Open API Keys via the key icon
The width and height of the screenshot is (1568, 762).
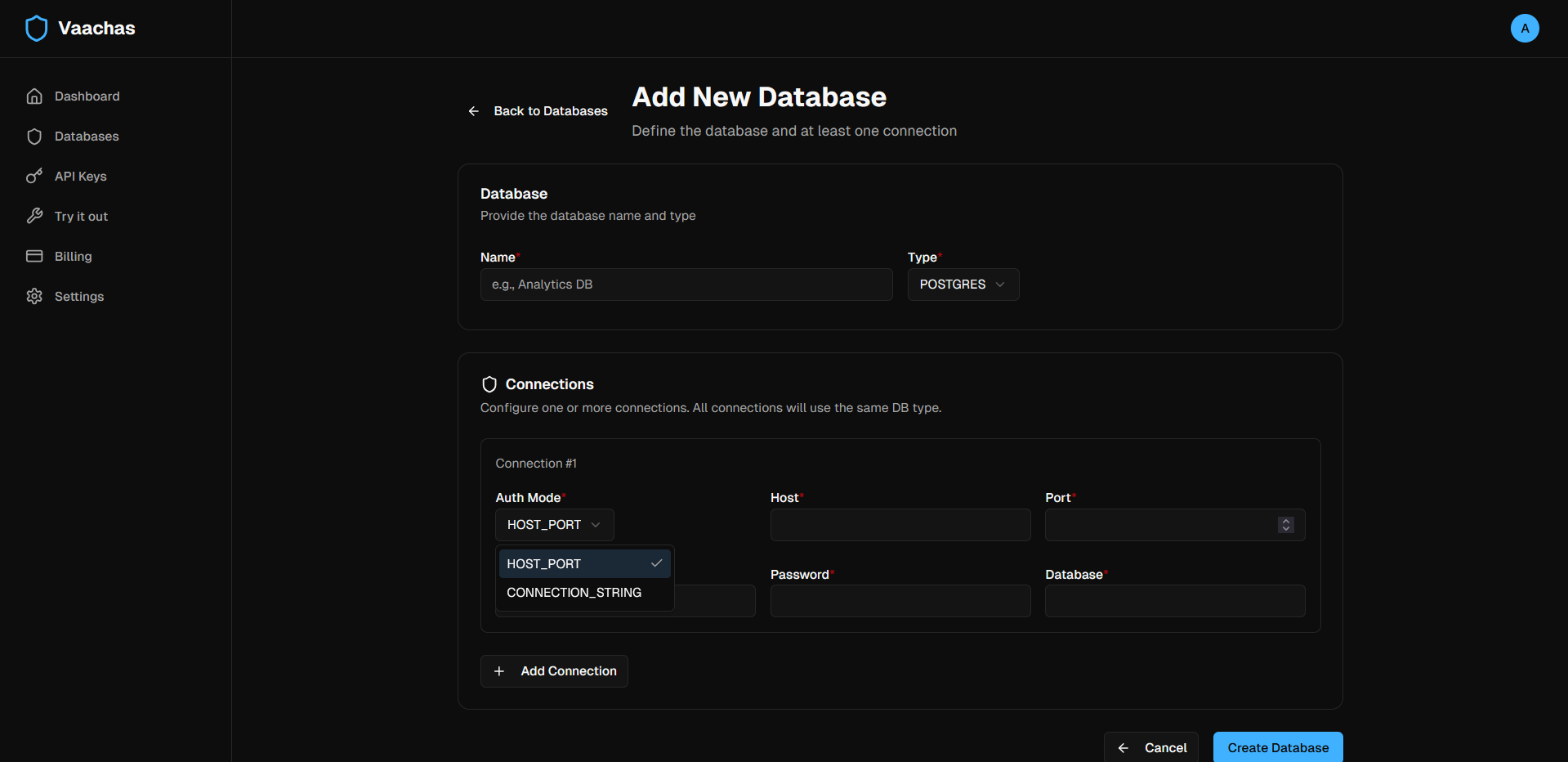pos(34,176)
